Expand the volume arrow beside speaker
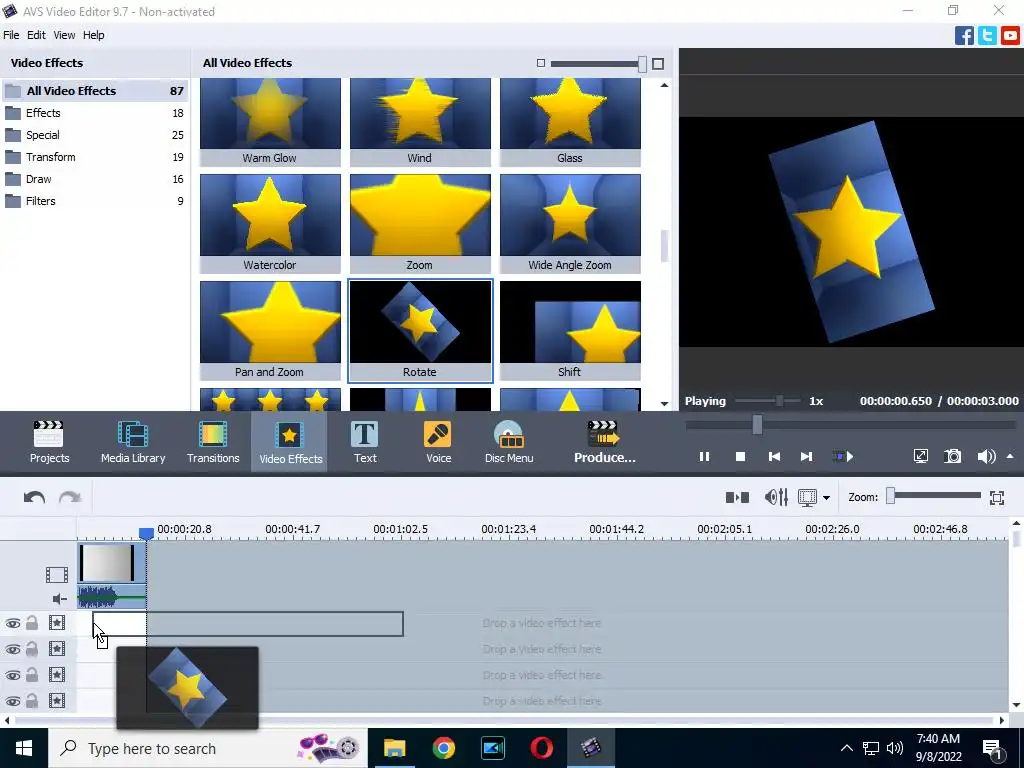The image size is (1024, 768). point(1010,456)
